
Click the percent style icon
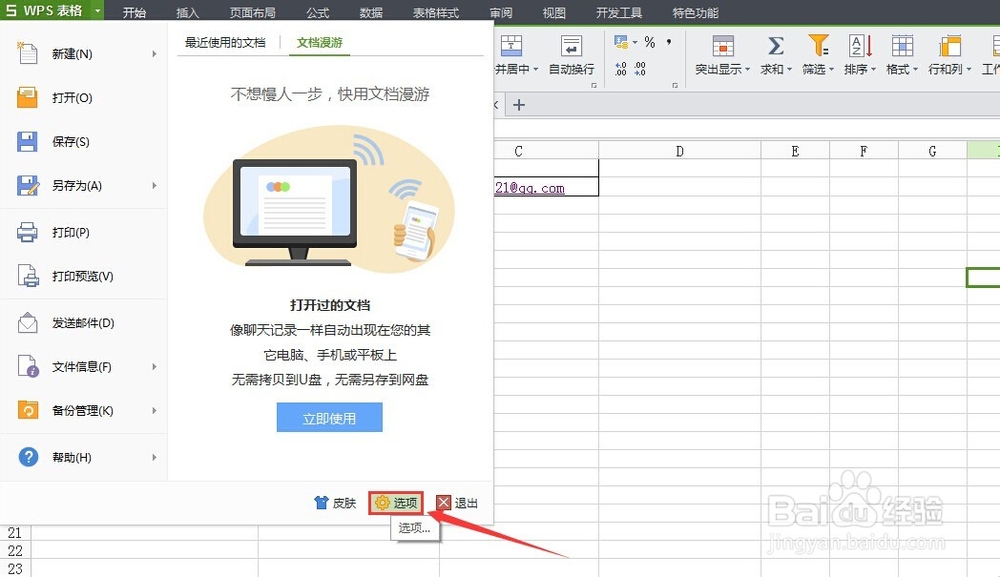pyautogui.click(x=649, y=42)
